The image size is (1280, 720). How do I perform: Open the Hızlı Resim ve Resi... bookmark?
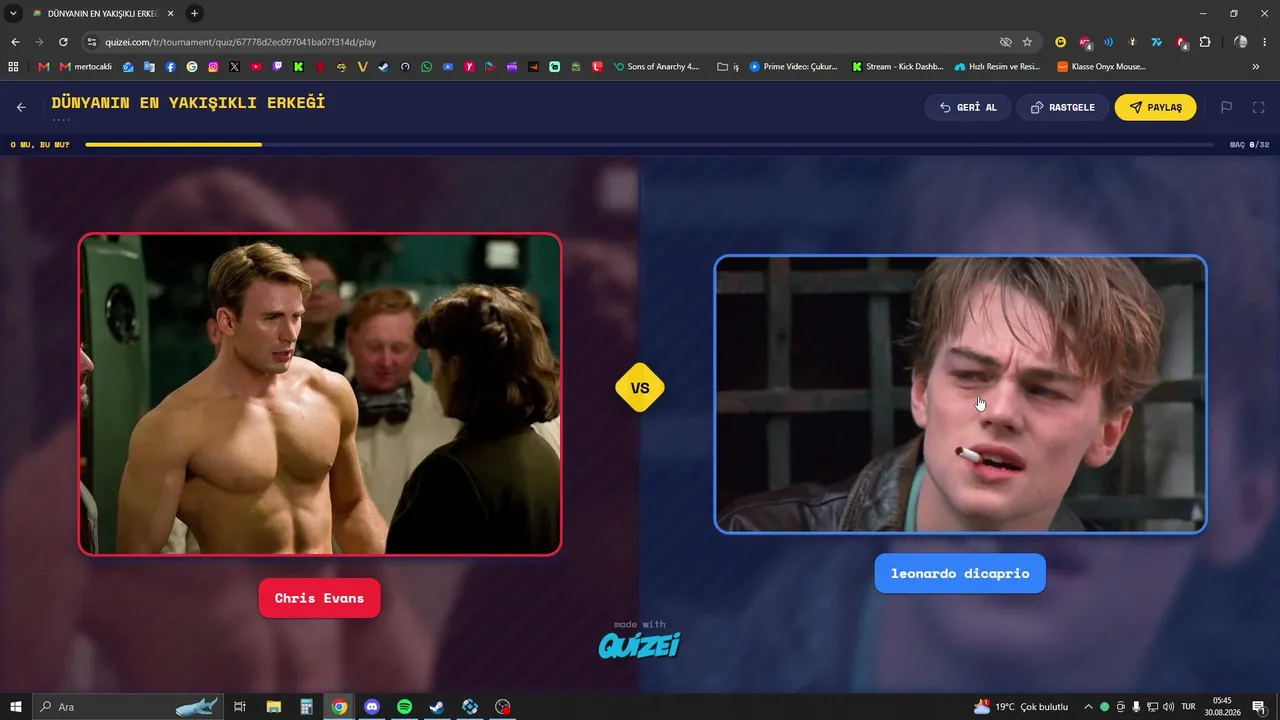(997, 67)
